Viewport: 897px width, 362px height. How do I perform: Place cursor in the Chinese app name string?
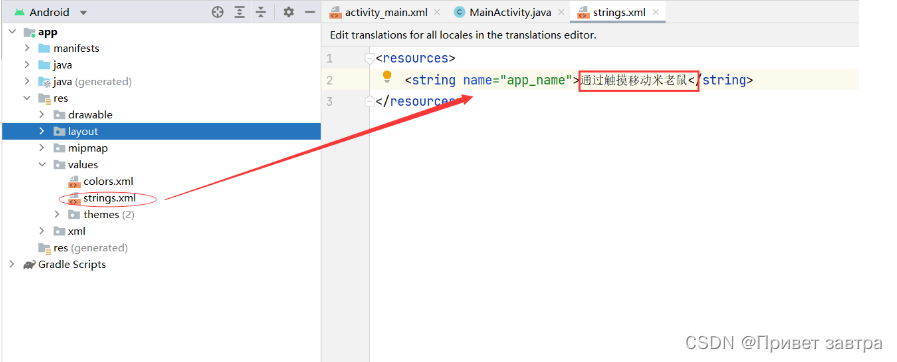click(x=633, y=81)
